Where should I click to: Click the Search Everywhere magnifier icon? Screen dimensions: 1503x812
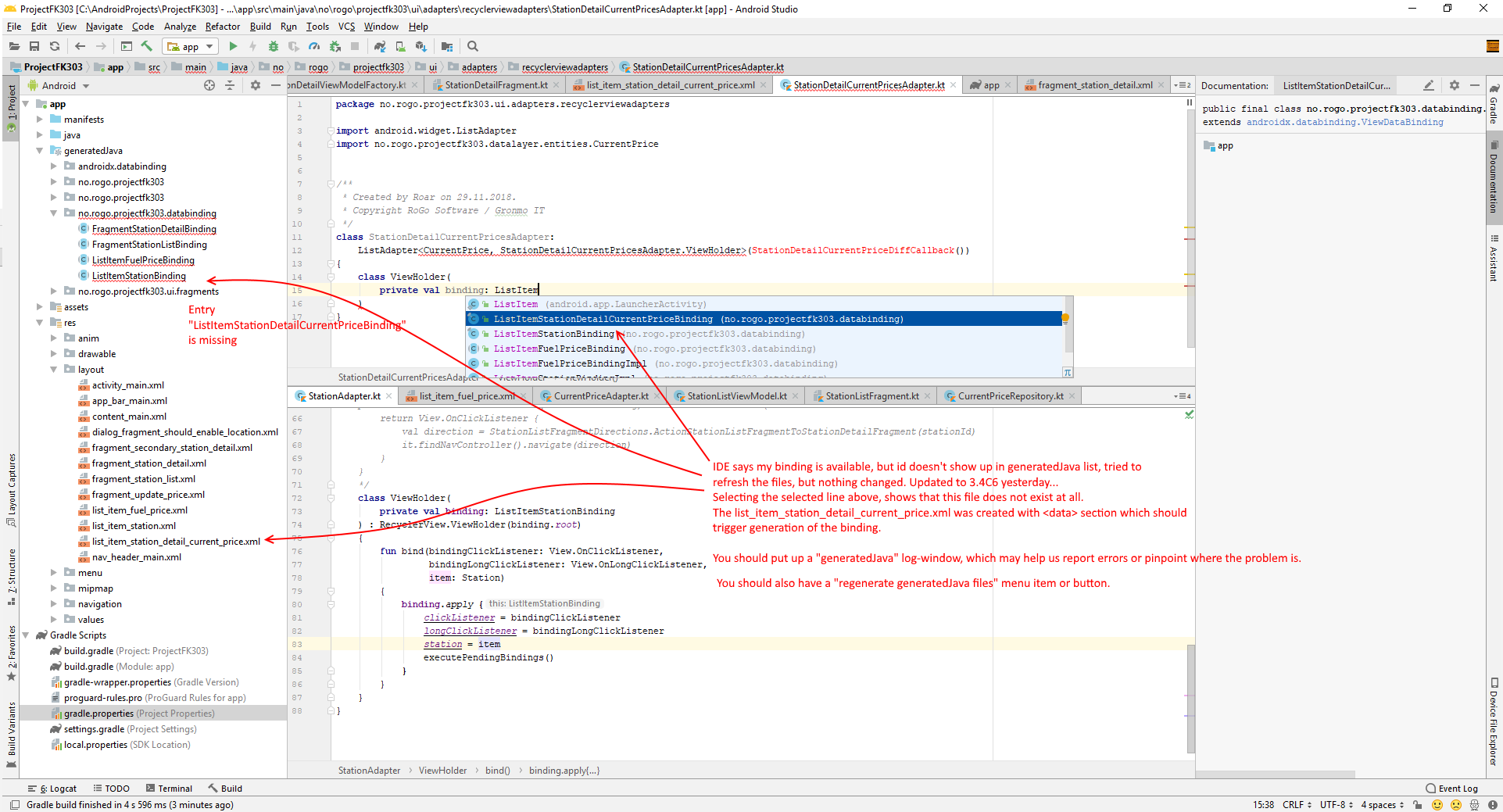pyautogui.click(x=473, y=47)
